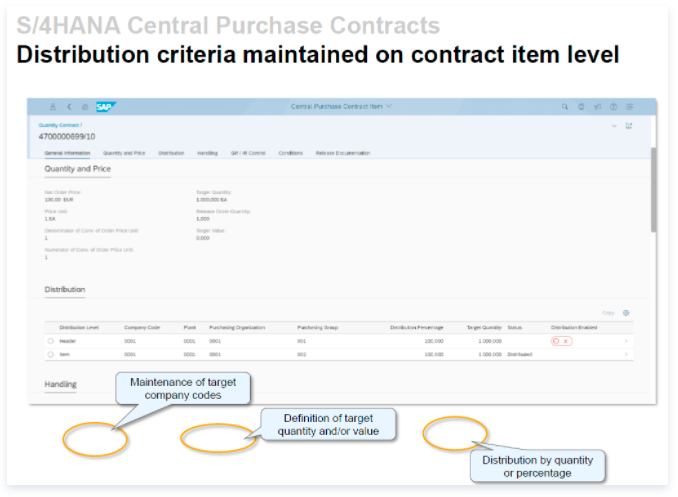Switch to Quantity and Price tab

coord(124,153)
